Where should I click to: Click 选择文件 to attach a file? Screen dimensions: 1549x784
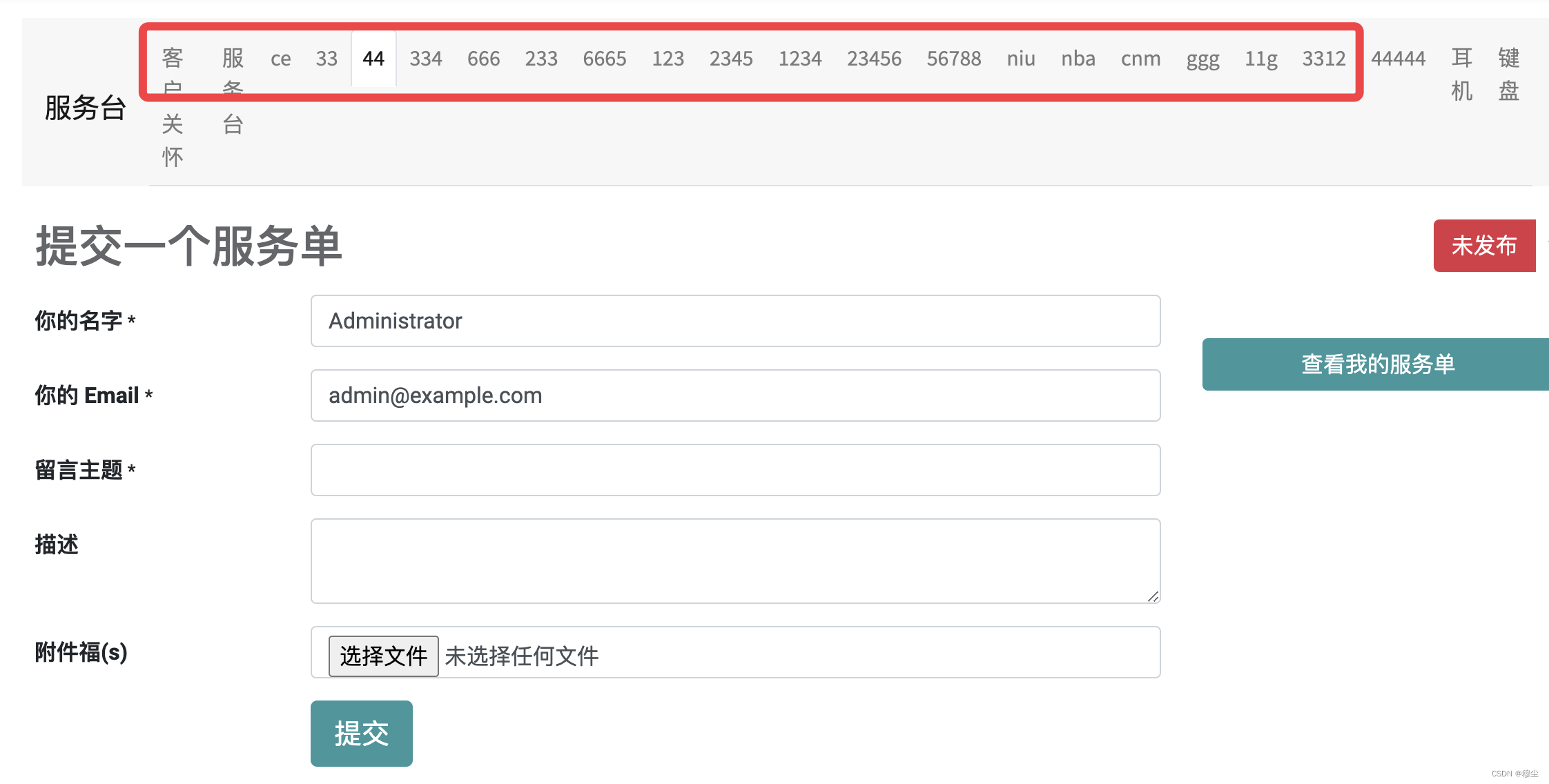click(x=384, y=656)
